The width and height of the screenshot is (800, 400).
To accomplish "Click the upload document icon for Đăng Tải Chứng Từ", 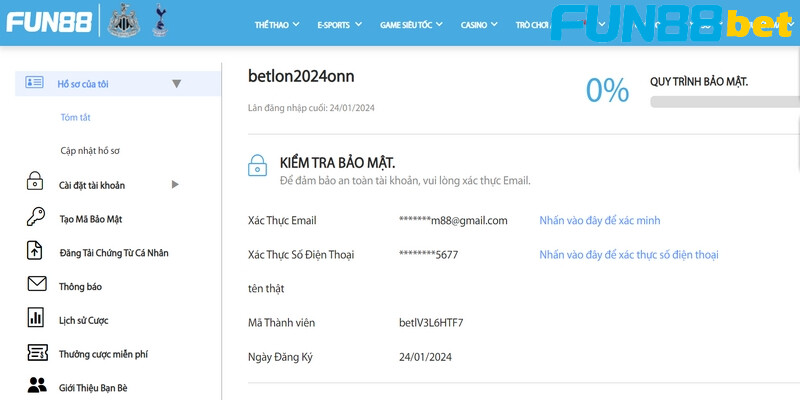I will click(34, 251).
